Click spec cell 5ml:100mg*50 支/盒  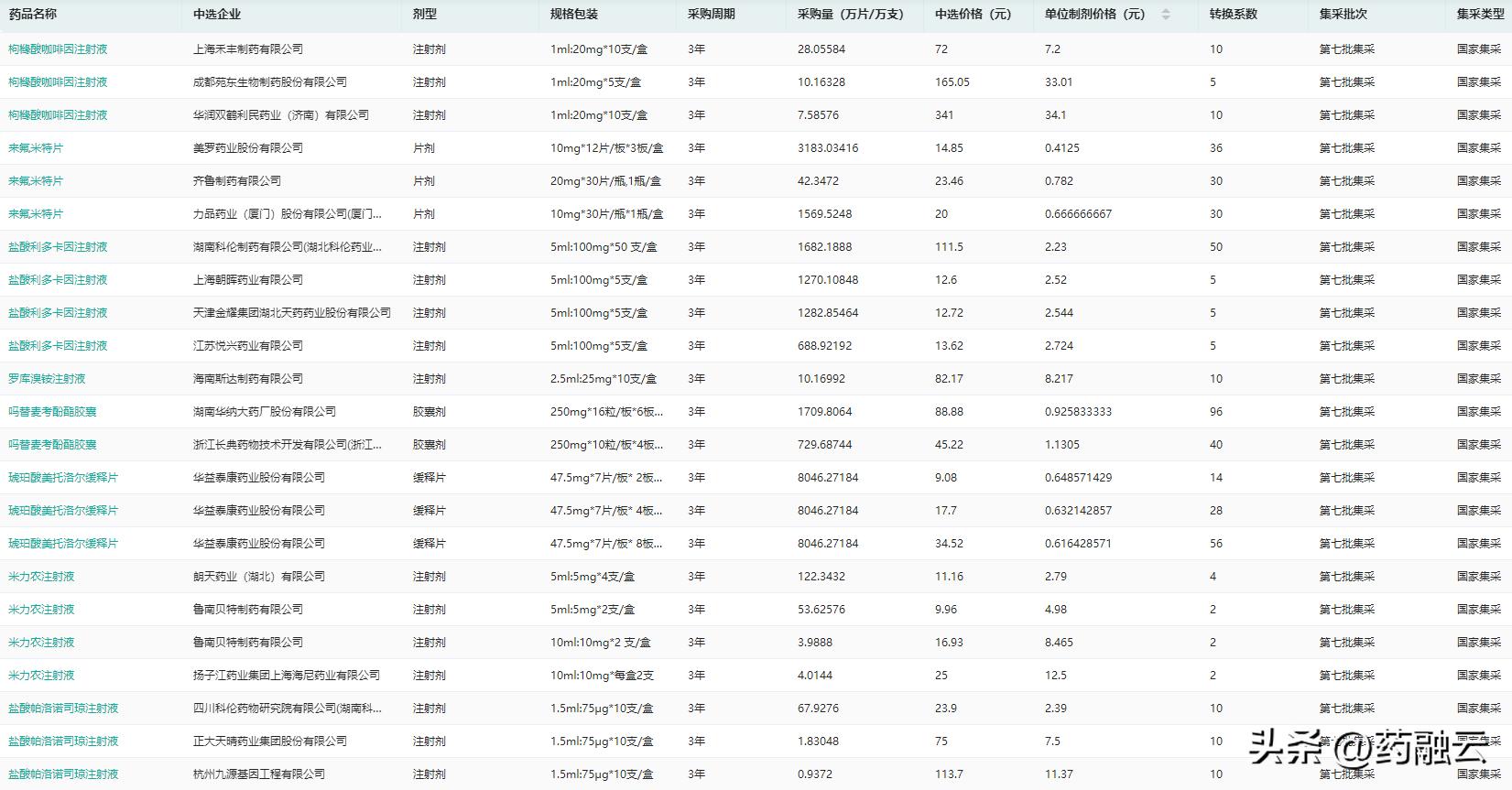click(604, 247)
